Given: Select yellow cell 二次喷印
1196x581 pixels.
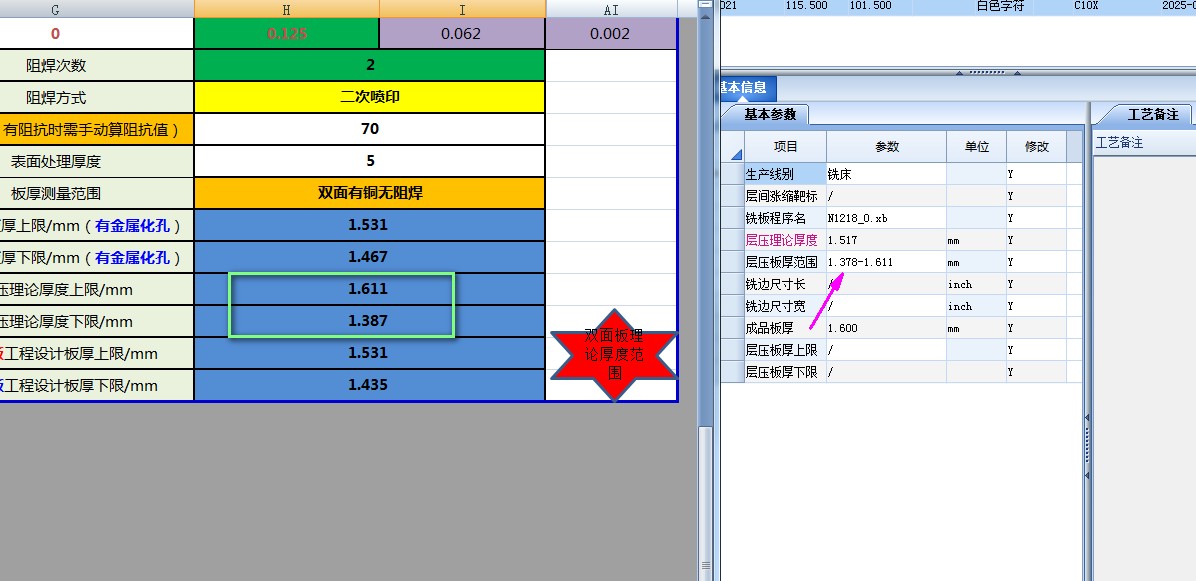Looking at the screenshot, I should (x=370, y=98).
